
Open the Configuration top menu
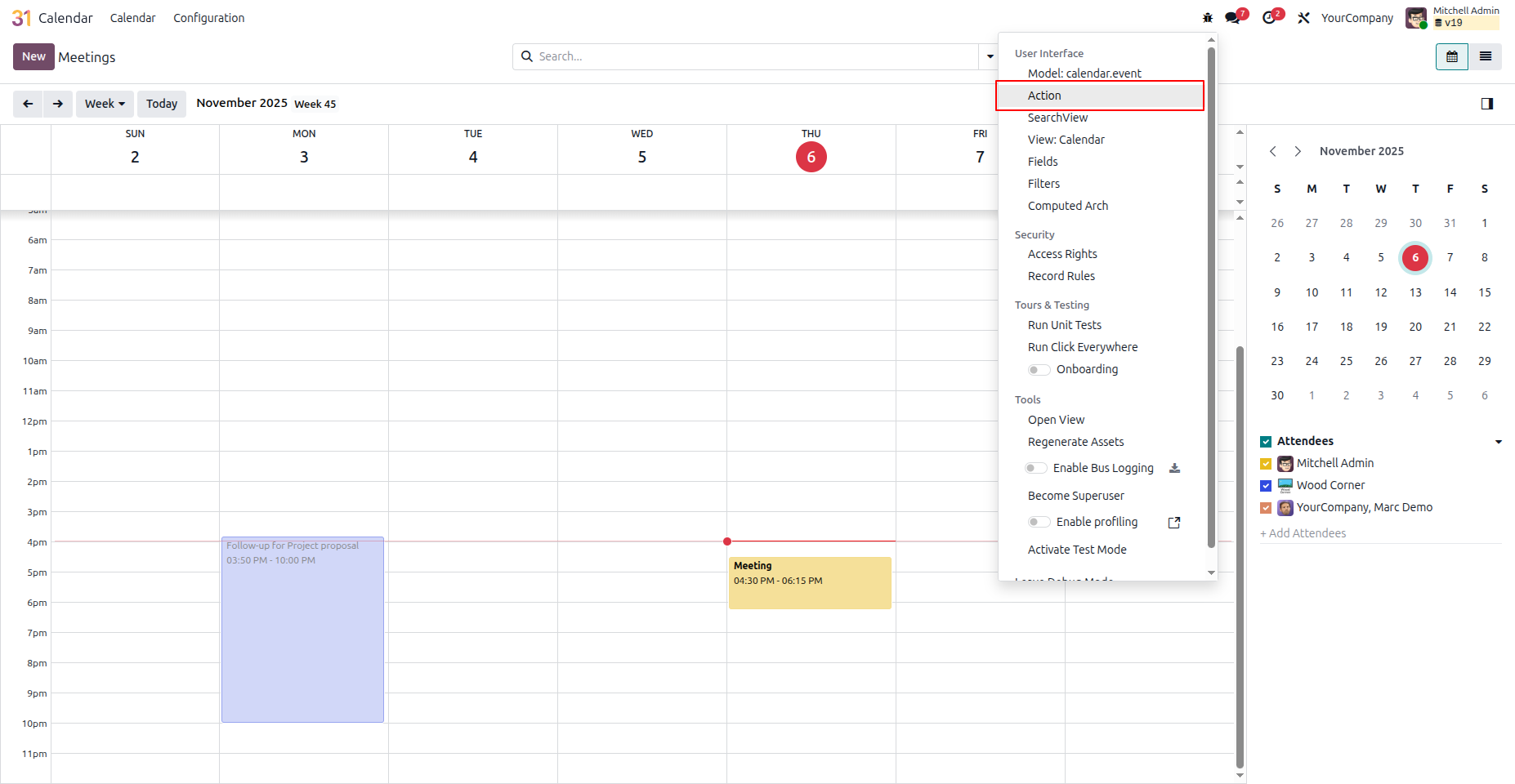click(x=208, y=18)
